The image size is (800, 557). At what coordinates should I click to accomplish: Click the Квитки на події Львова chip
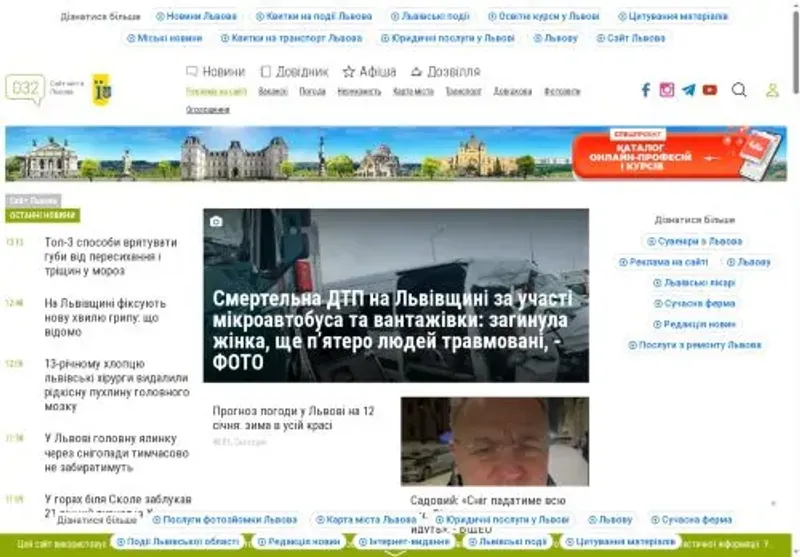(x=314, y=16)
